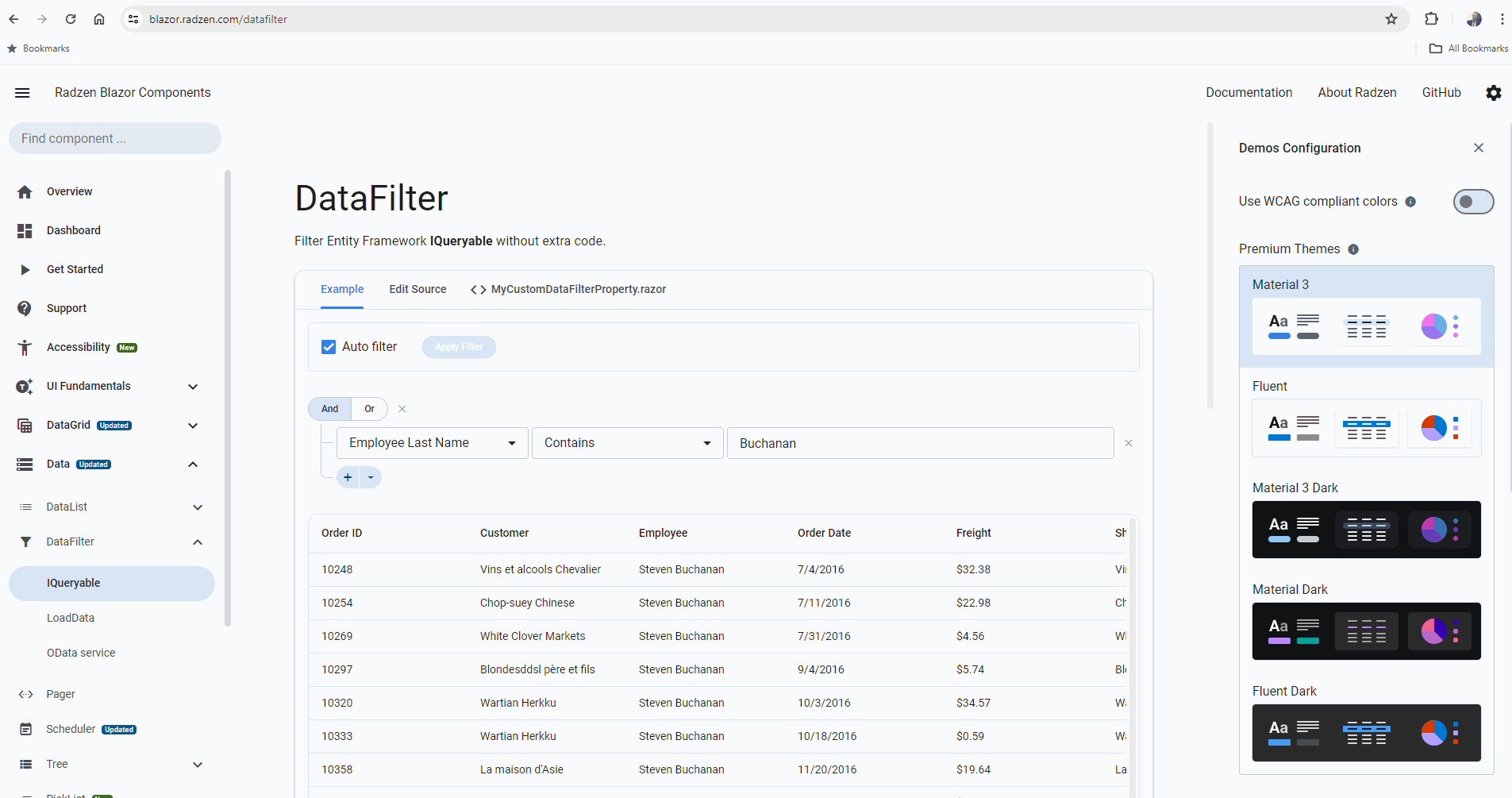Select the And filter operator
The height and width of the screenshot is (798, 1512).
click(329, 409)
